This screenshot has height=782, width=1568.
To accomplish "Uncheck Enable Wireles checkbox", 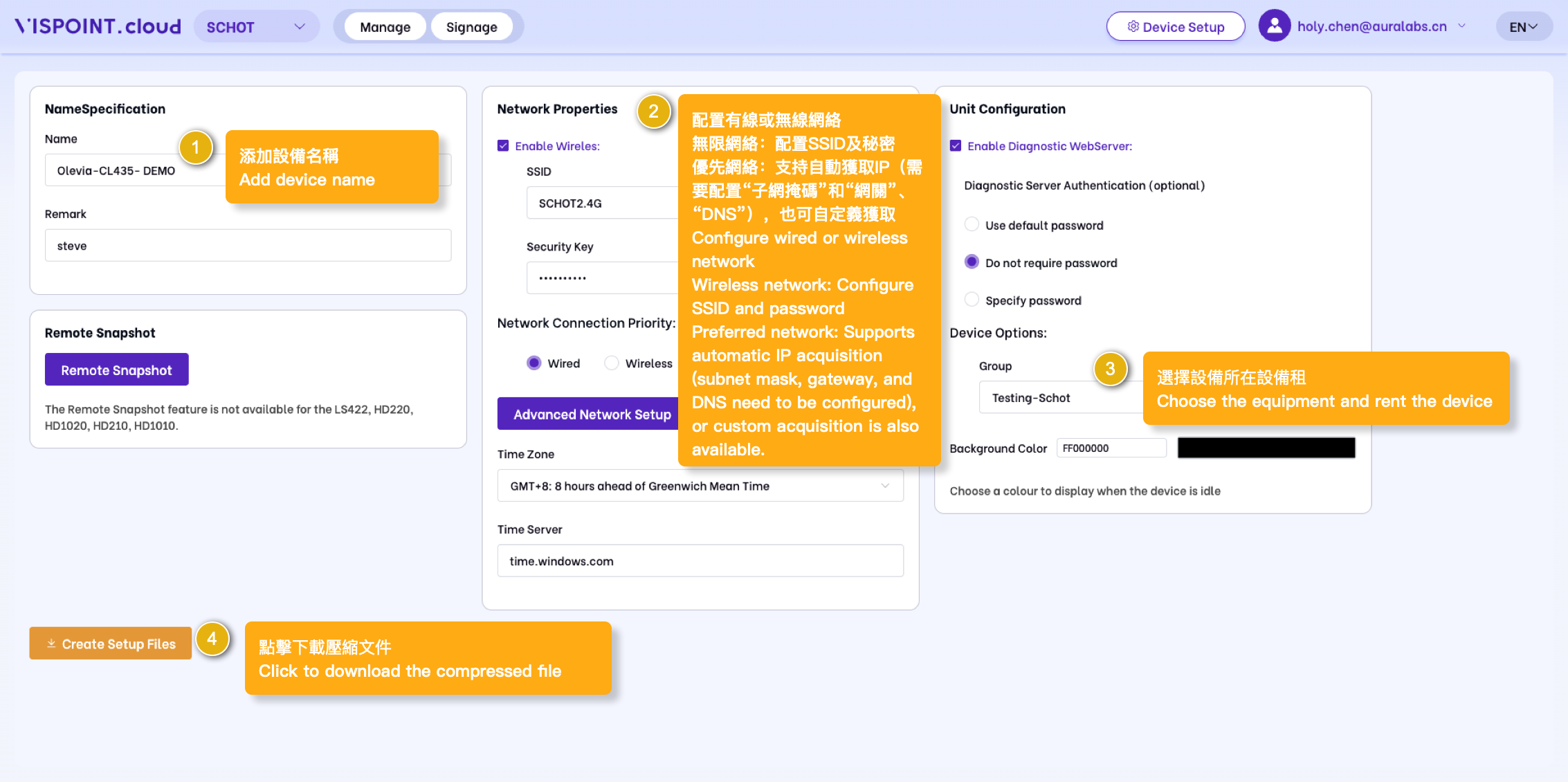I will (x=503, y=146).
